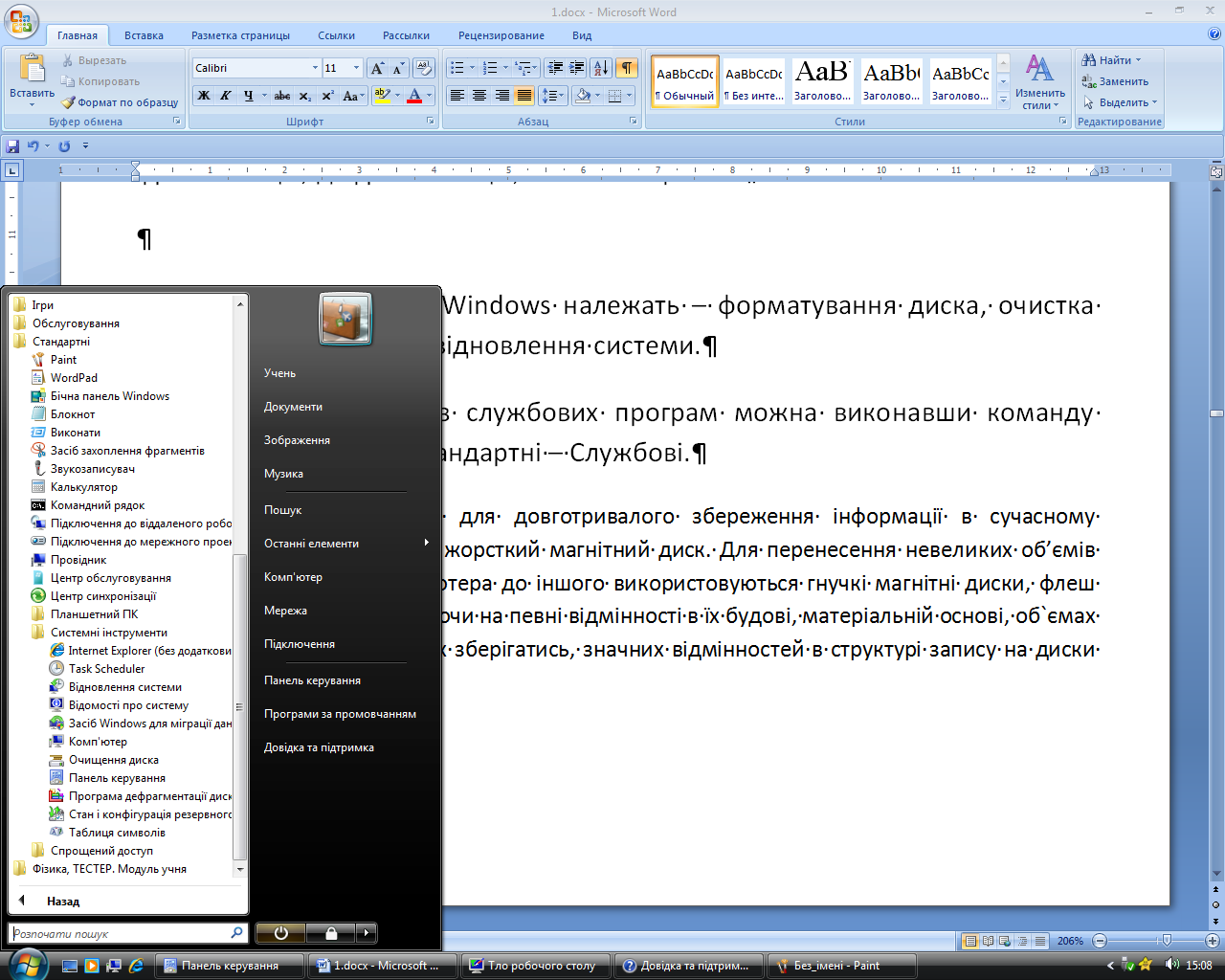Image resolution: width=1225 pixels, height=980 pixels.
Task: Open Довідка та підтримка link
Action: 319,747
